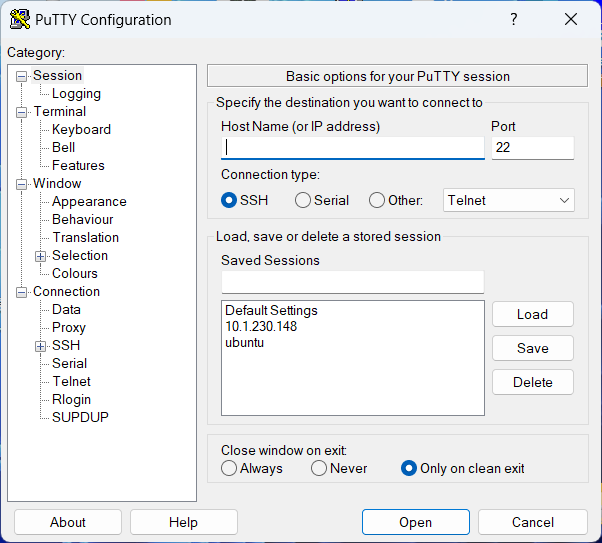Open the Translation settings category
Screen dimensions: 602x543
pyautogui.click(x=86, y=238)
